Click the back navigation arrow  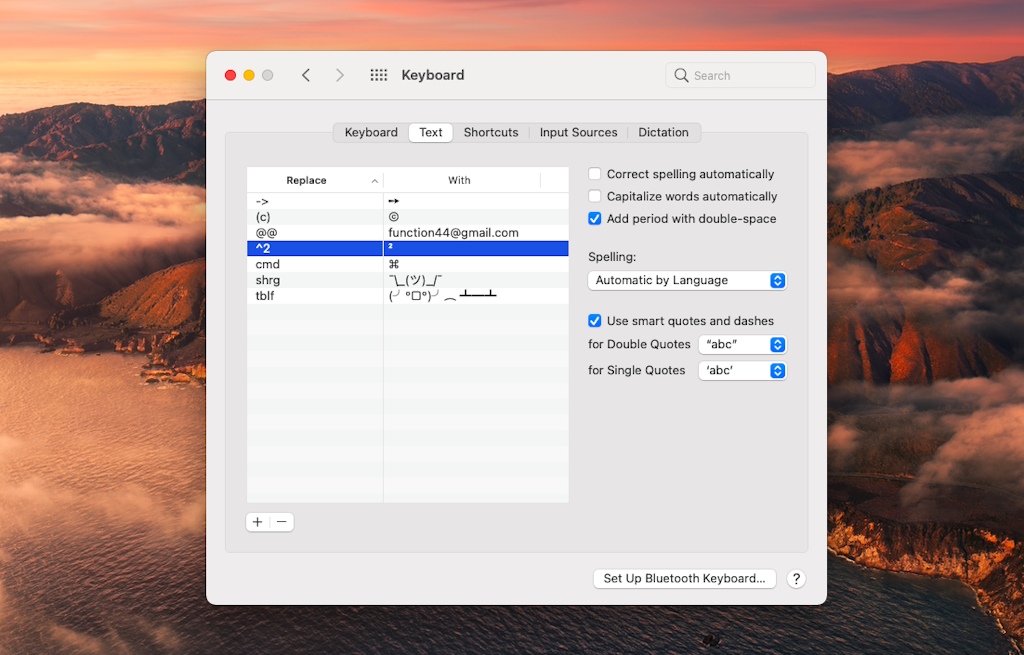306,74
